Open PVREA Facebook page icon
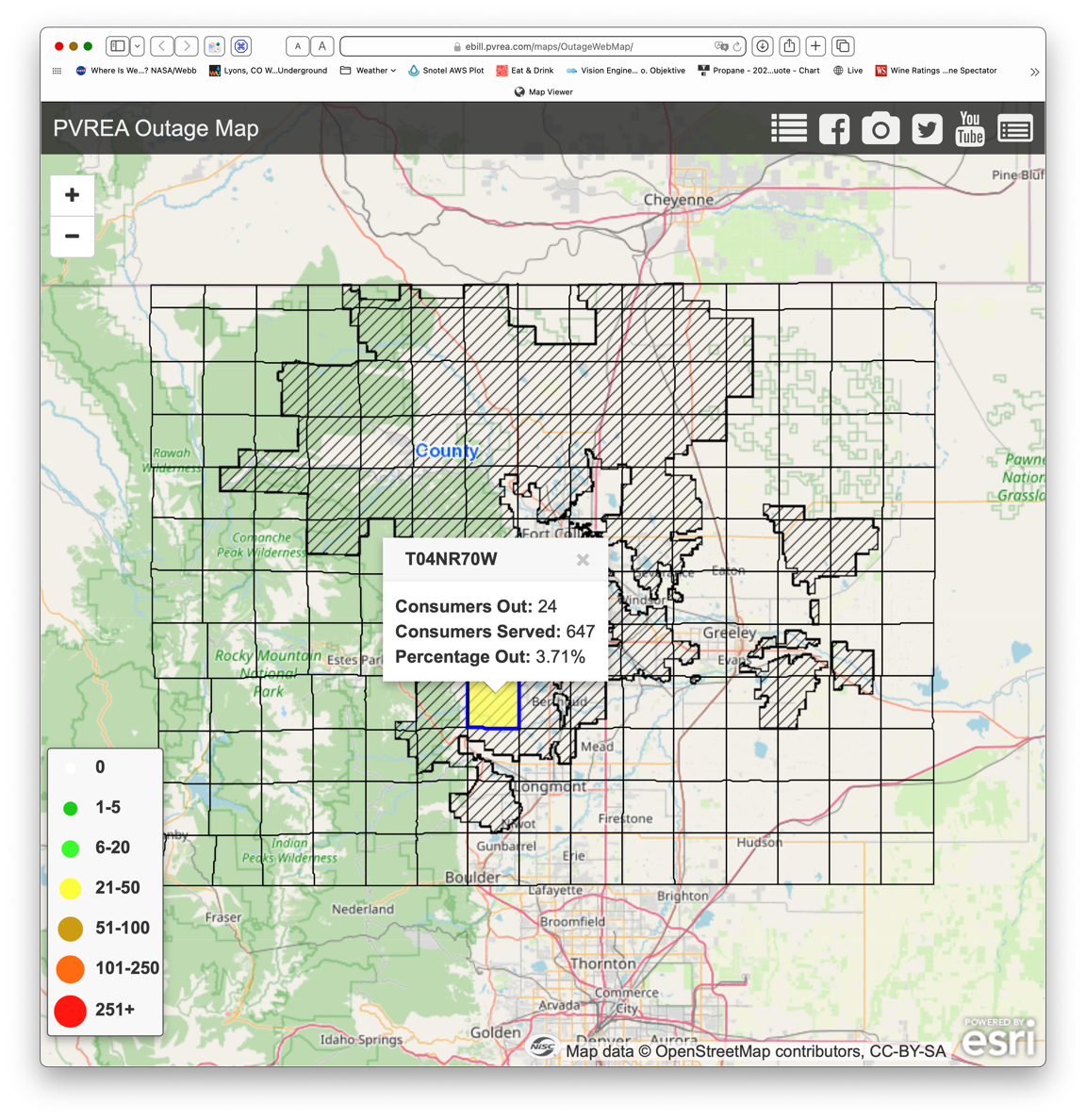Screen dimensions: 1086x1120 coord(833,129)
